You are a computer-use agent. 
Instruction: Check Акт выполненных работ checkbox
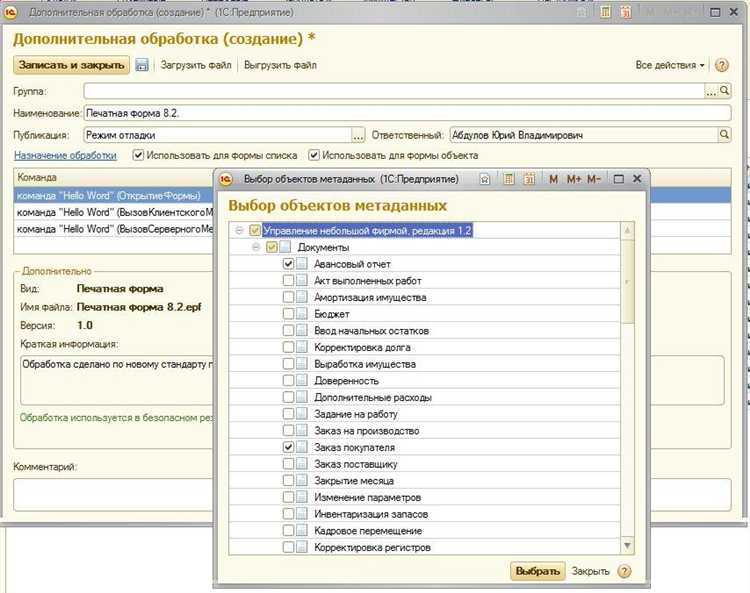(288, 281)
